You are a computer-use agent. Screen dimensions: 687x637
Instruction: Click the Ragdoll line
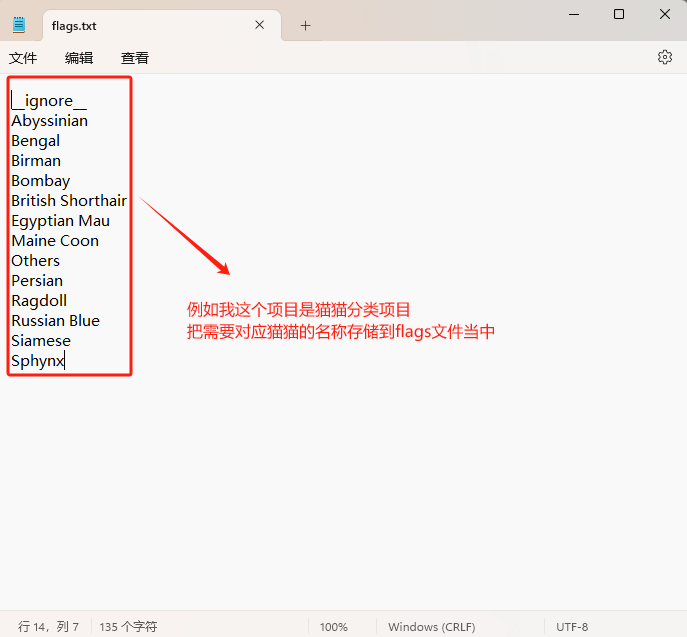[x=39, y=301]
